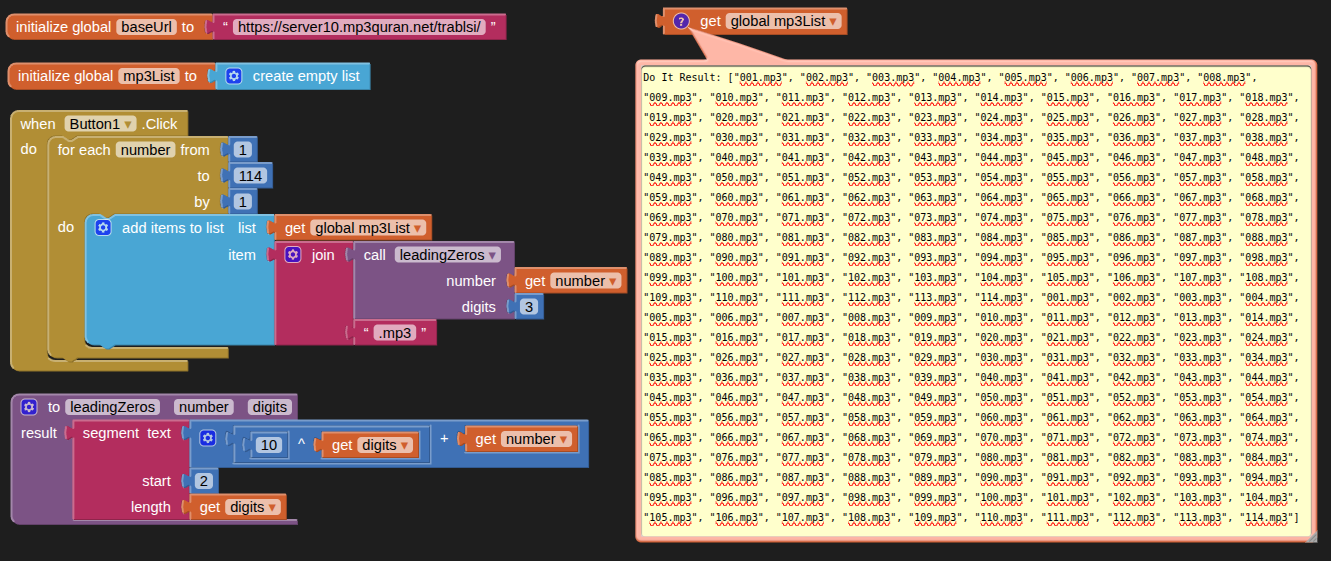
Task: Click gear icon on the addition block
Action: click(208, 439)
